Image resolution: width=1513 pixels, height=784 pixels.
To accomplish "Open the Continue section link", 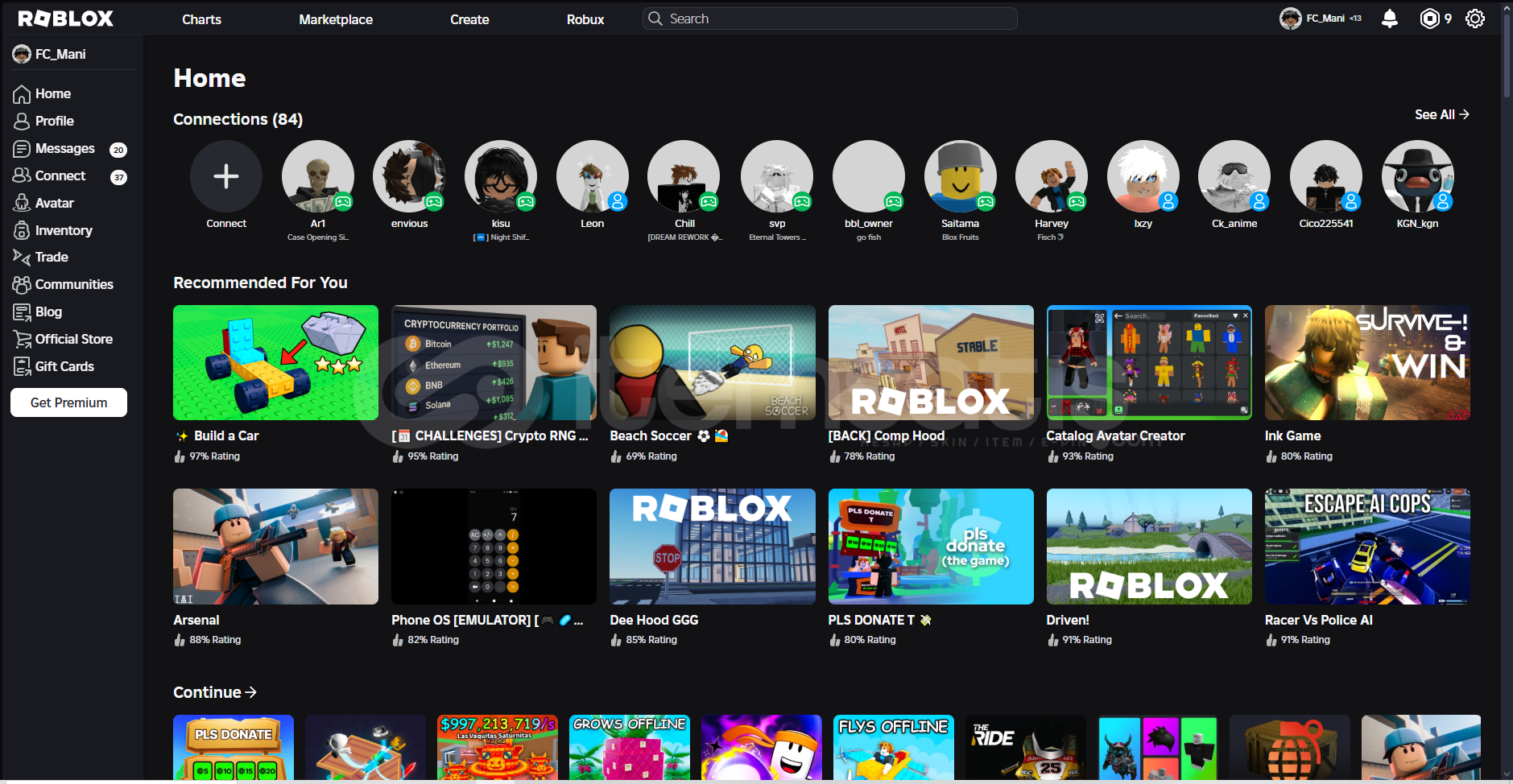I will tap(215, 692).
